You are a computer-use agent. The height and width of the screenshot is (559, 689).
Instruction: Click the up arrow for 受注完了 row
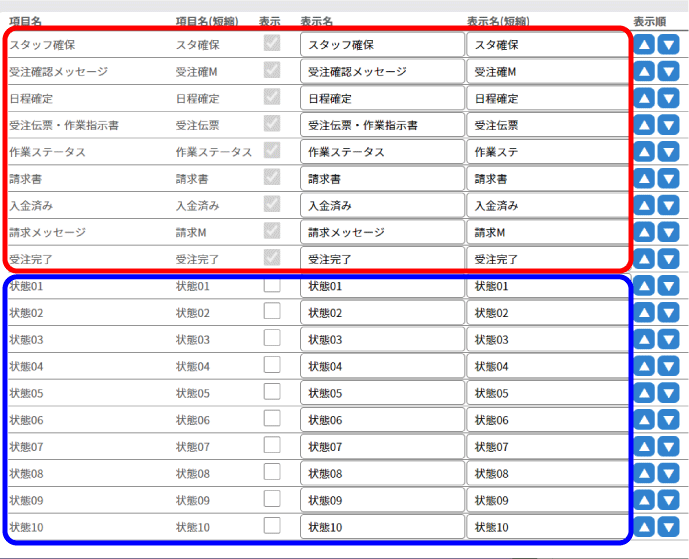[645, 259]
